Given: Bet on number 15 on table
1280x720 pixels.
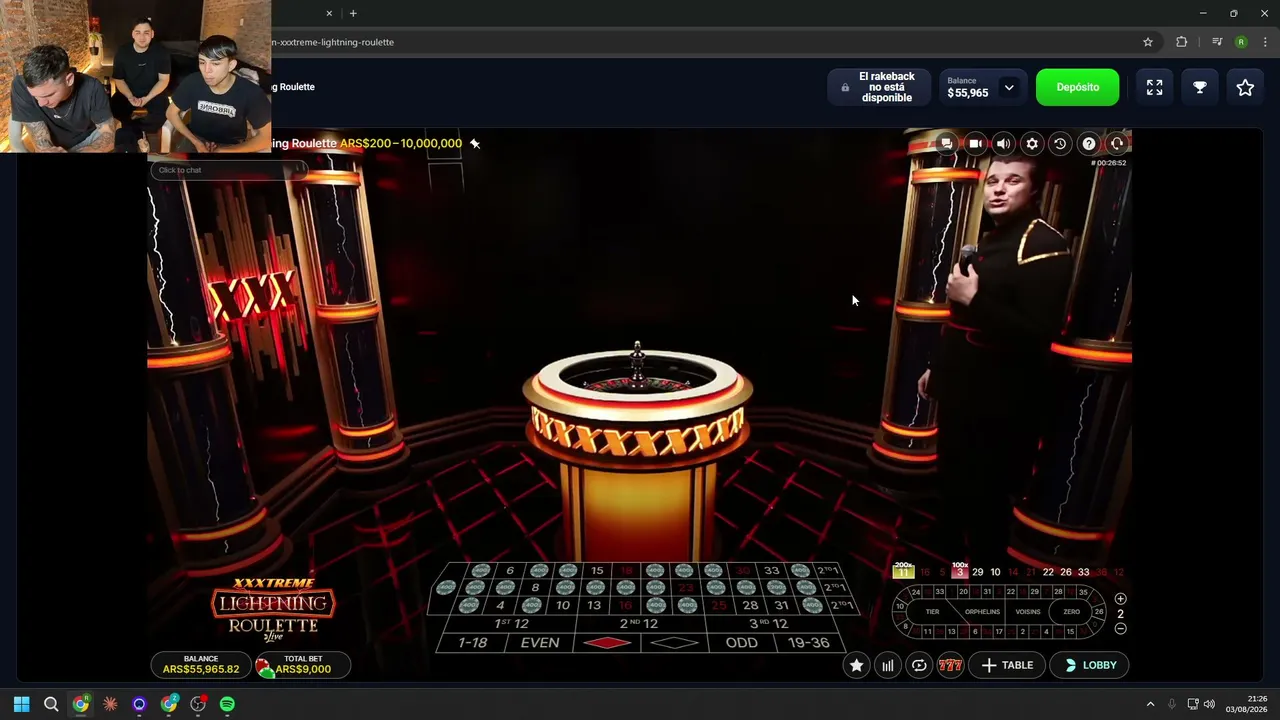Looking at the screenshot, I should [x=597, y=571].
